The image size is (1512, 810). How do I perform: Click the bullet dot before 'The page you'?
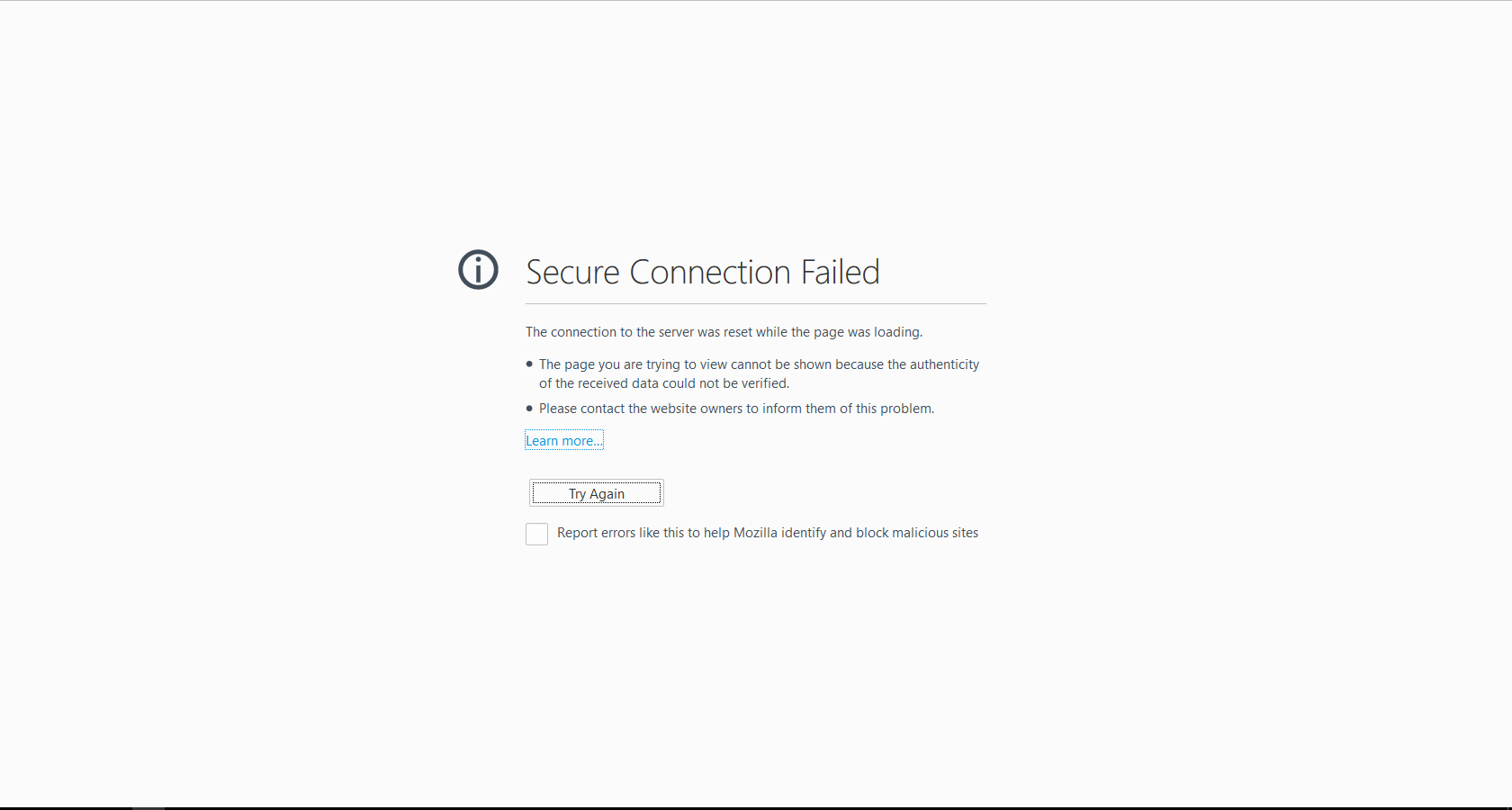pos(529,364)
